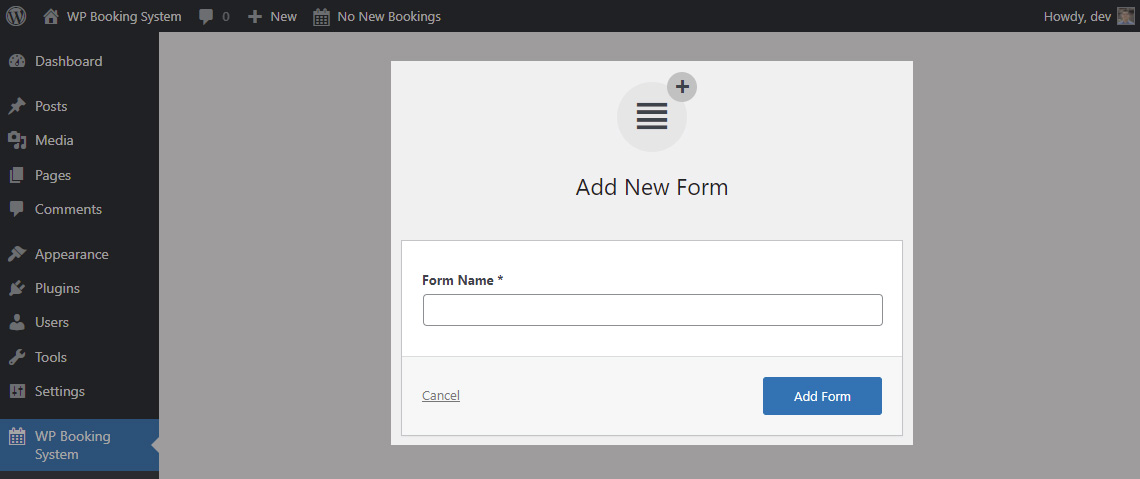Open the Dashboard gauge icon
The width and height of the screenshot is (1140, 479).
pos(17,61)
